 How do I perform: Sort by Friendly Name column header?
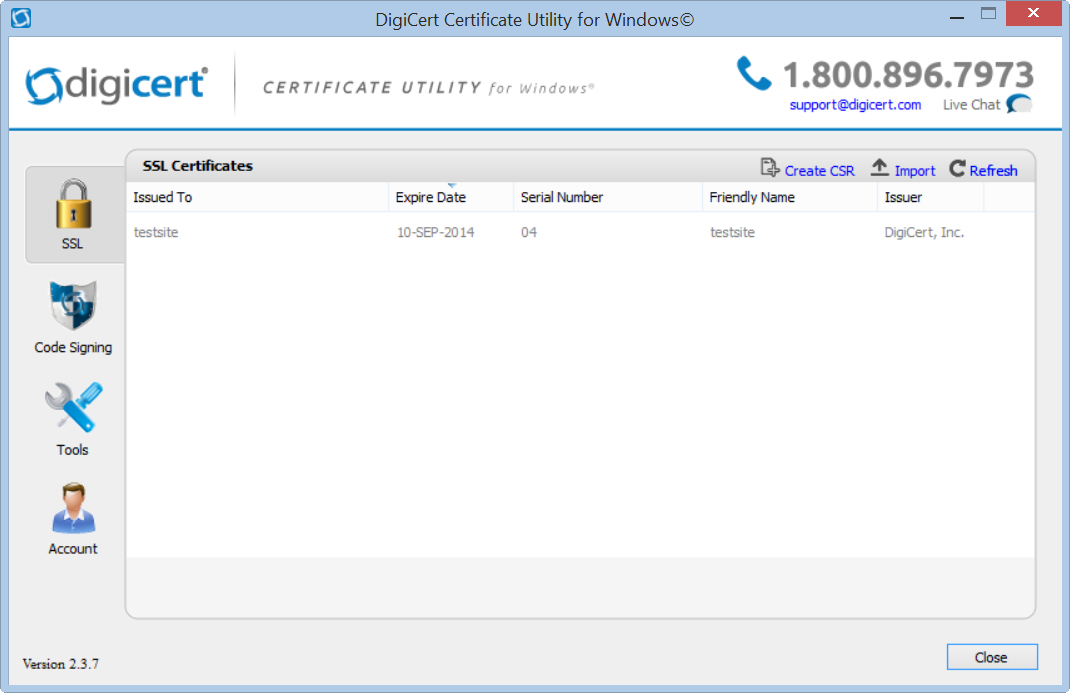click(790, 197)
